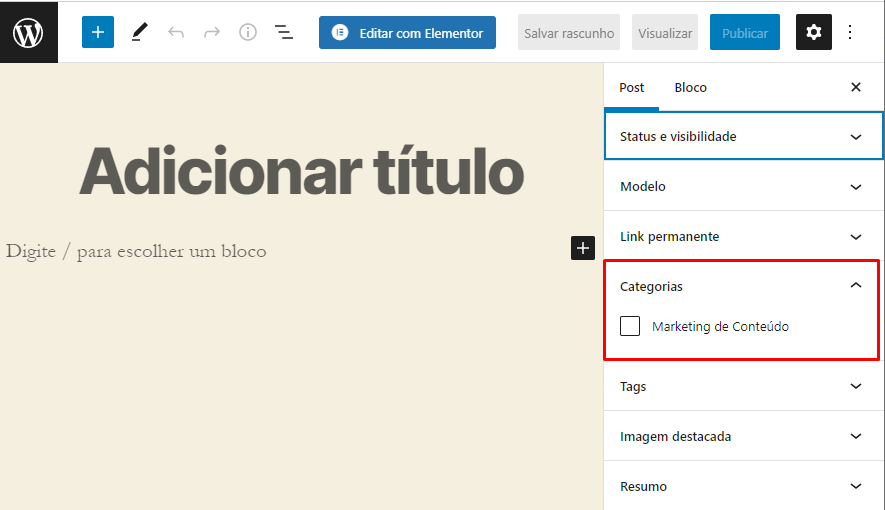Open the document details info icon
The height and width of the screenshot is (510, 885).
pyautogui.click(x=248, y=32)
